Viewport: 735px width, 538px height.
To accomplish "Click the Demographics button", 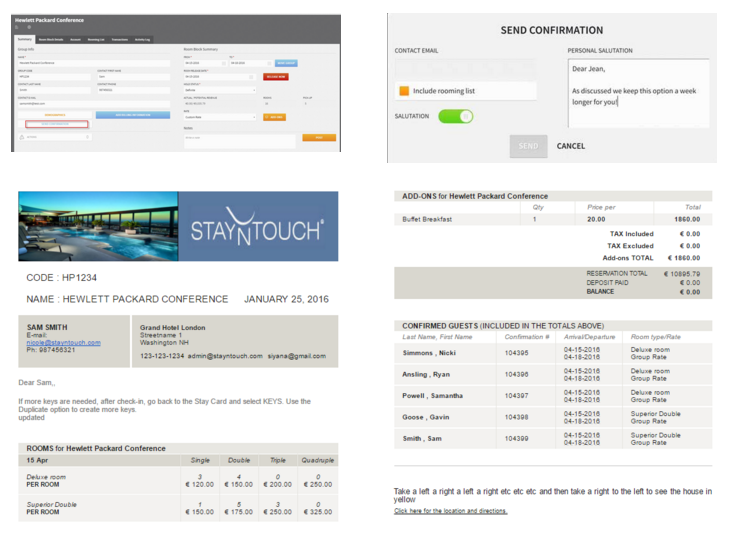I will pos(55,115).
